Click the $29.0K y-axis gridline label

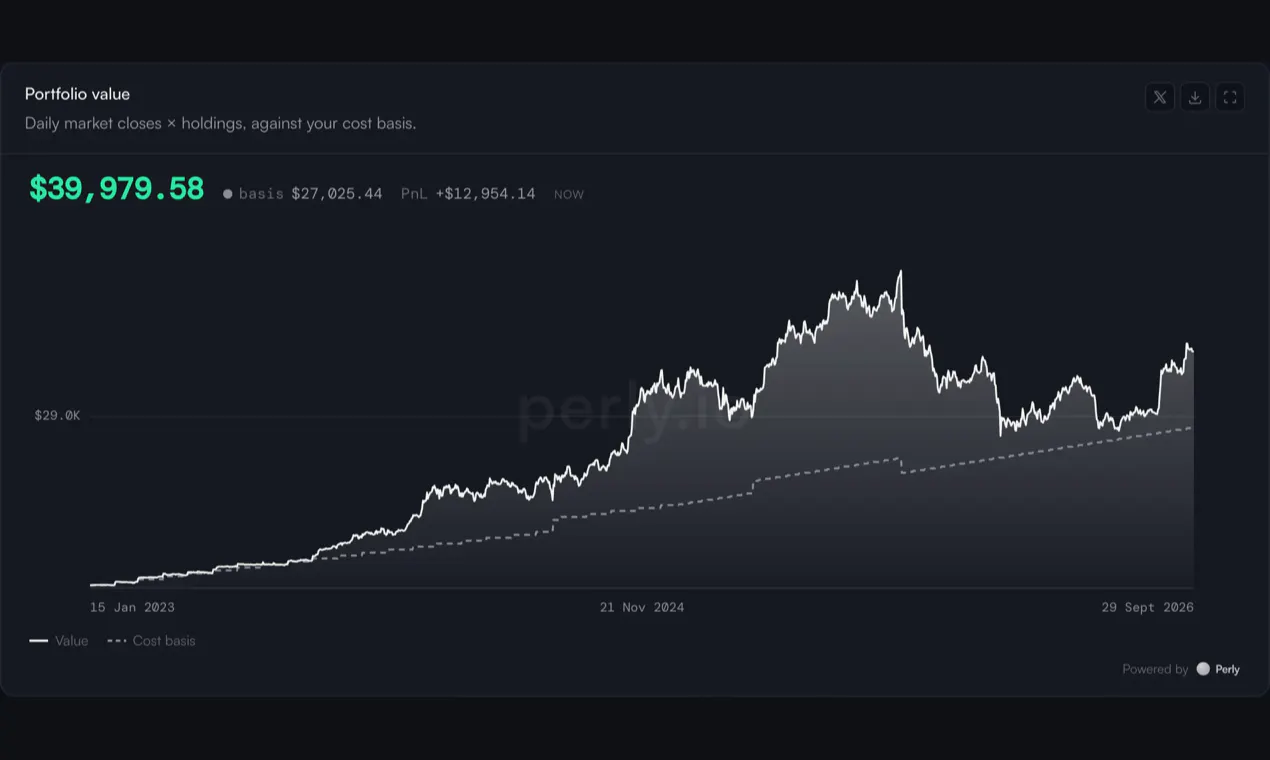(x=57, y=415)
